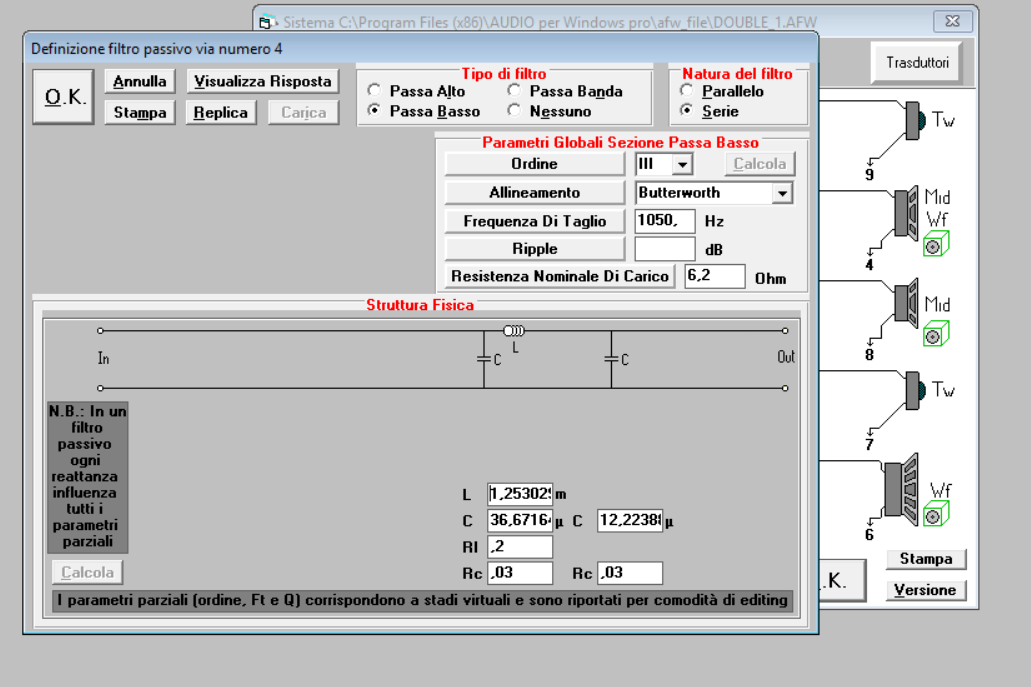Click the Resistenza Nominale Di Carico value field
The image size is (1031, 687).
pyautogui.click(x=715, y=276)
